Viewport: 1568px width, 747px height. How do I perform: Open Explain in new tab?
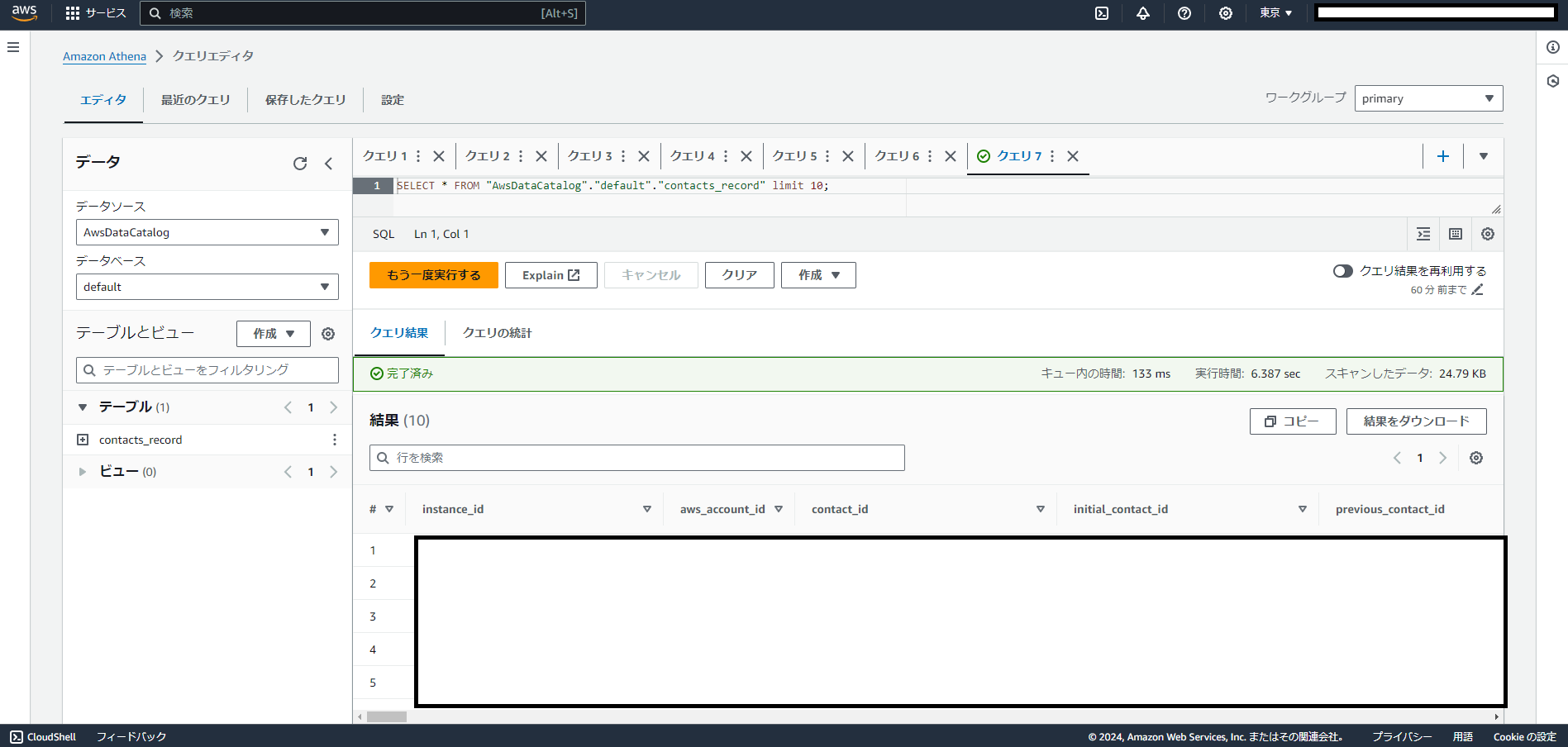click(551, 275)
